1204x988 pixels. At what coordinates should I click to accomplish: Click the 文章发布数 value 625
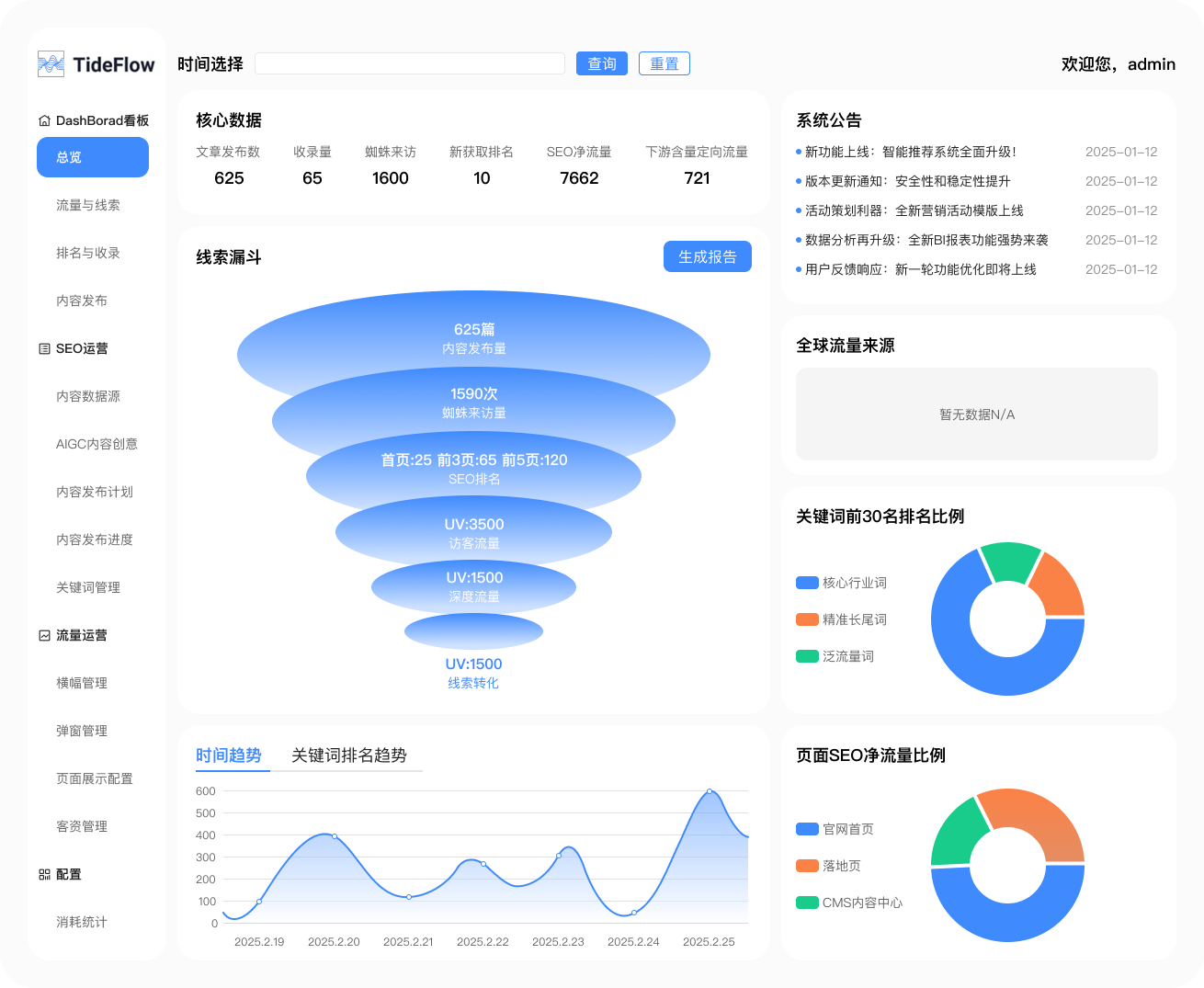[229, 178]
